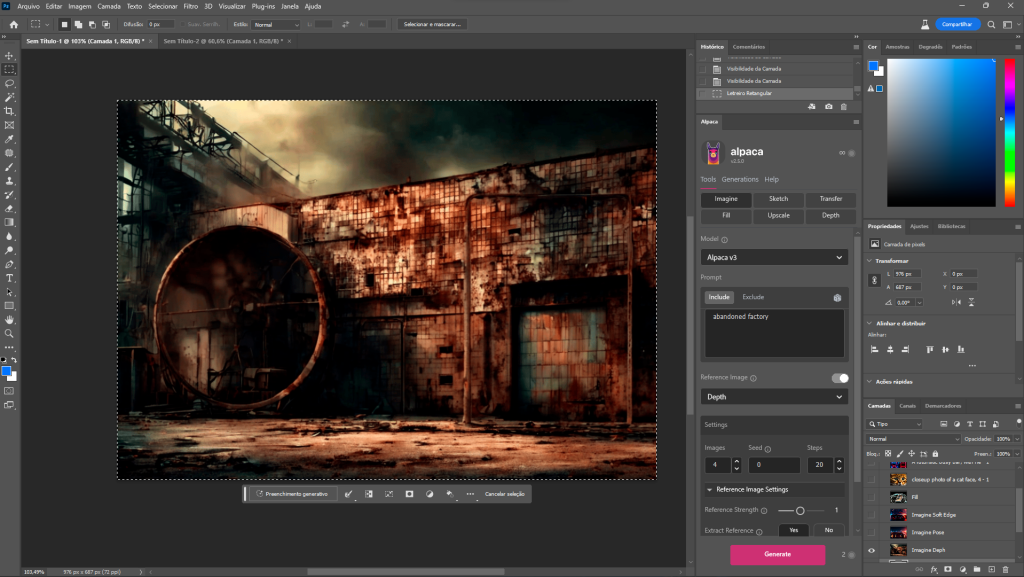Select the Lasso tool
Image resolution: width=1024 pixels, height=577 pixels.
(9, 83)
